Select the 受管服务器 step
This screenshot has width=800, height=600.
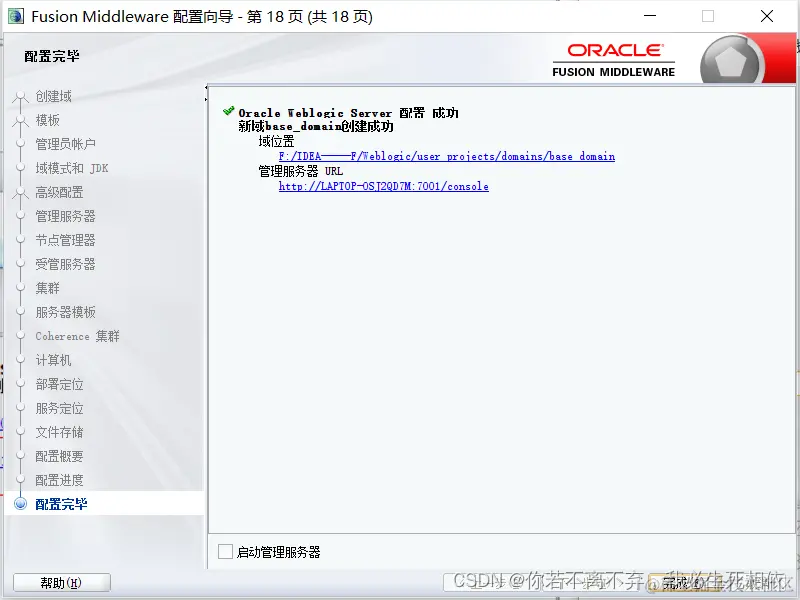click(65, 264)
